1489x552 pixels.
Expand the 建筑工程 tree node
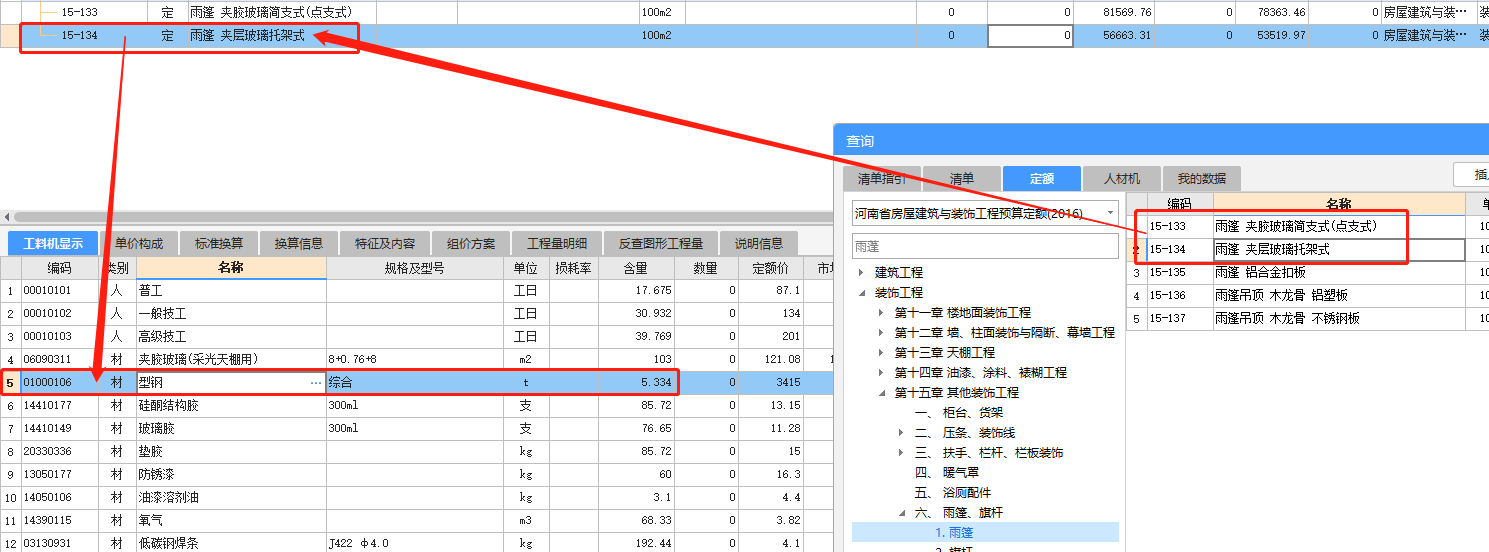861,273
